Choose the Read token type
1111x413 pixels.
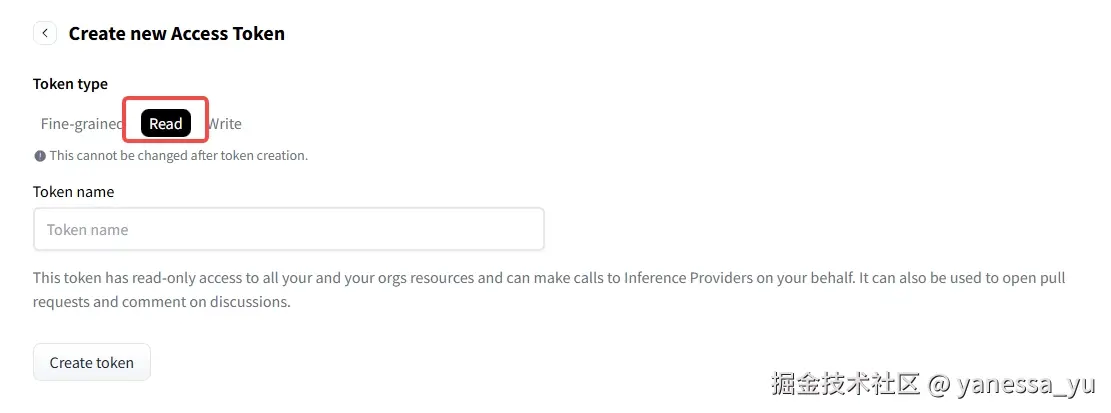166,124
